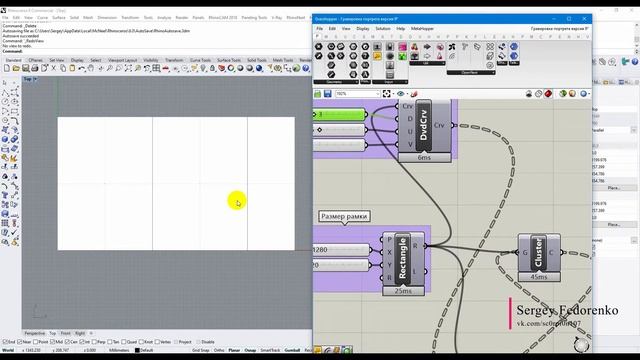This screenshot has height=360, width=640.
Task: Toggle the End osnap checkbox
Action: click(5, 342)
